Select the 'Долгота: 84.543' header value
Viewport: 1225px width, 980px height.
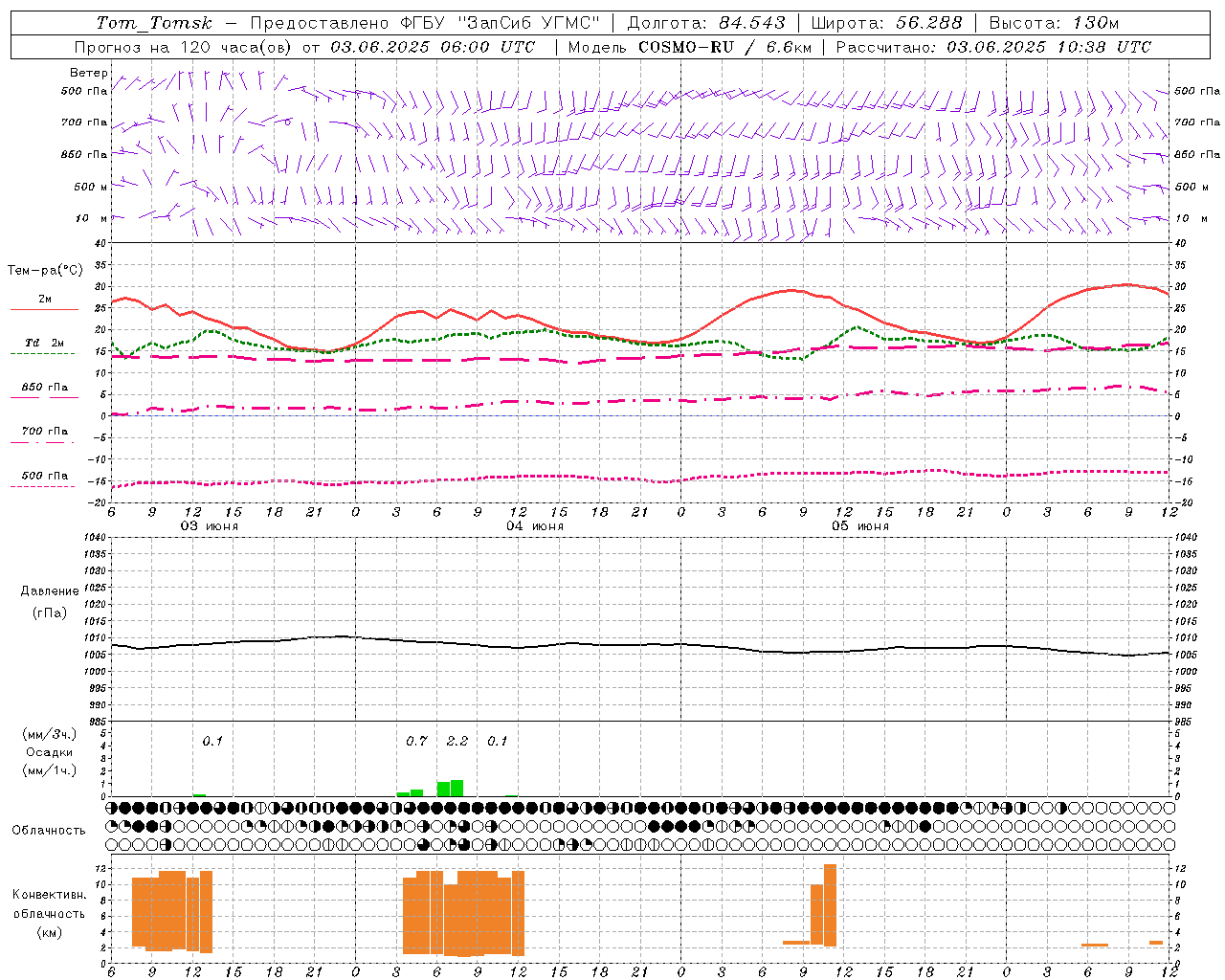pos(706,23)
